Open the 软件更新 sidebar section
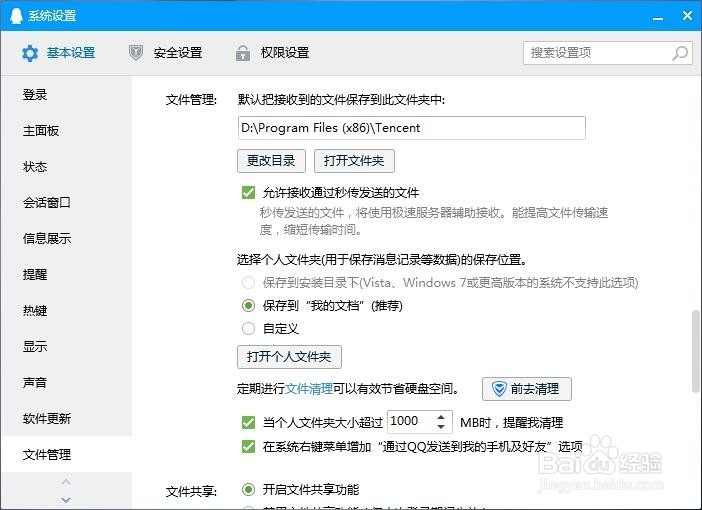This screenshot has width=702, height=510. point(66,418)
